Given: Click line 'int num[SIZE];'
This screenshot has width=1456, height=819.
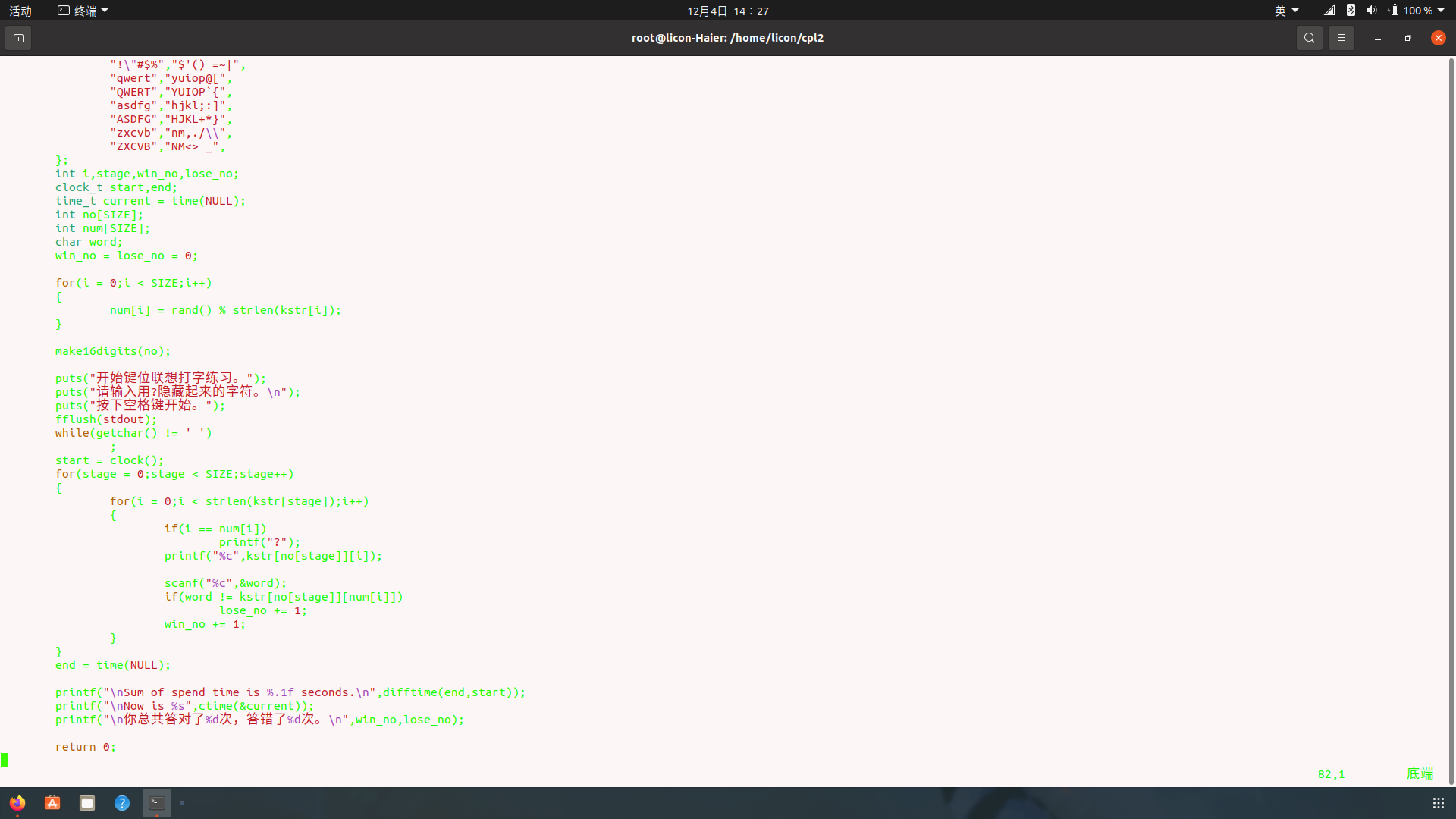Looking at the screenshot, I should tap(102, 228).
